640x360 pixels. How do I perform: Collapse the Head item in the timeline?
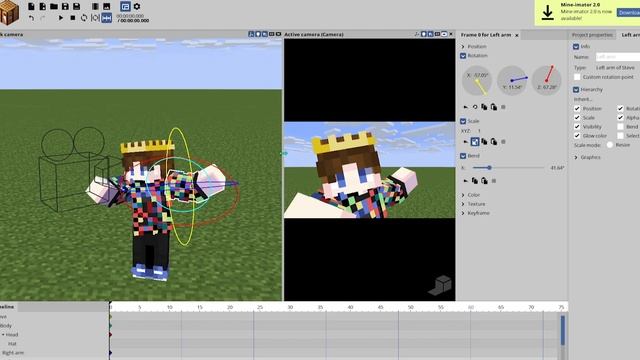click(3, 335)
